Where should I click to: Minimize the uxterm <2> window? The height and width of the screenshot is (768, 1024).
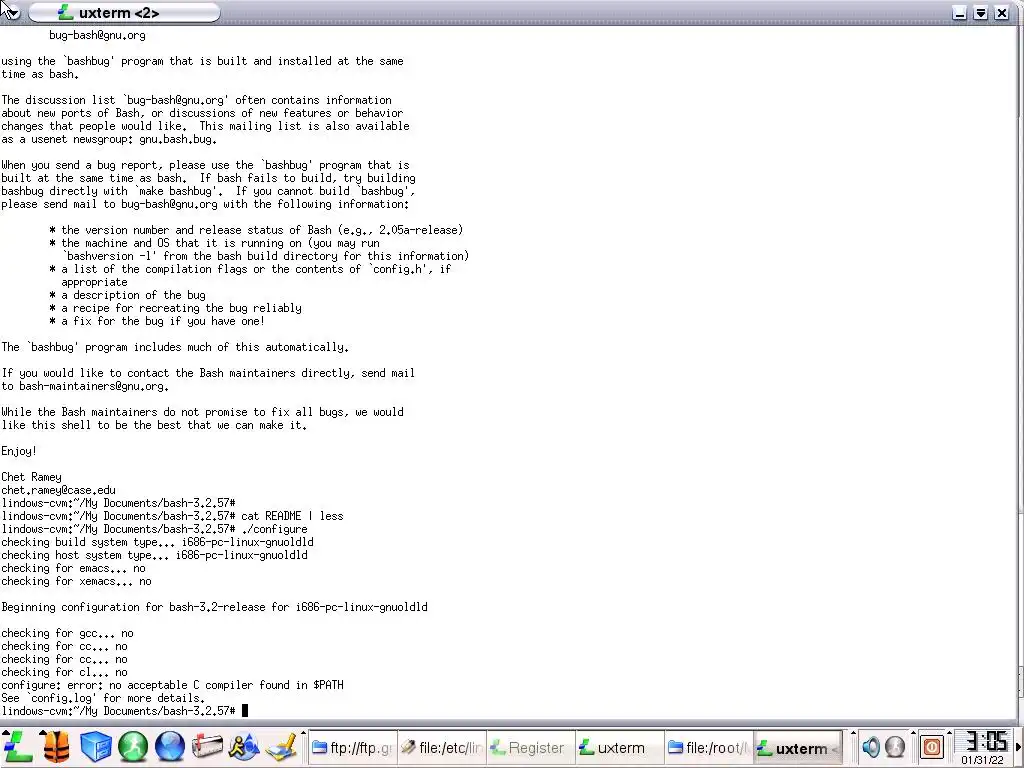pyautogui.click(x=959, y=12)
